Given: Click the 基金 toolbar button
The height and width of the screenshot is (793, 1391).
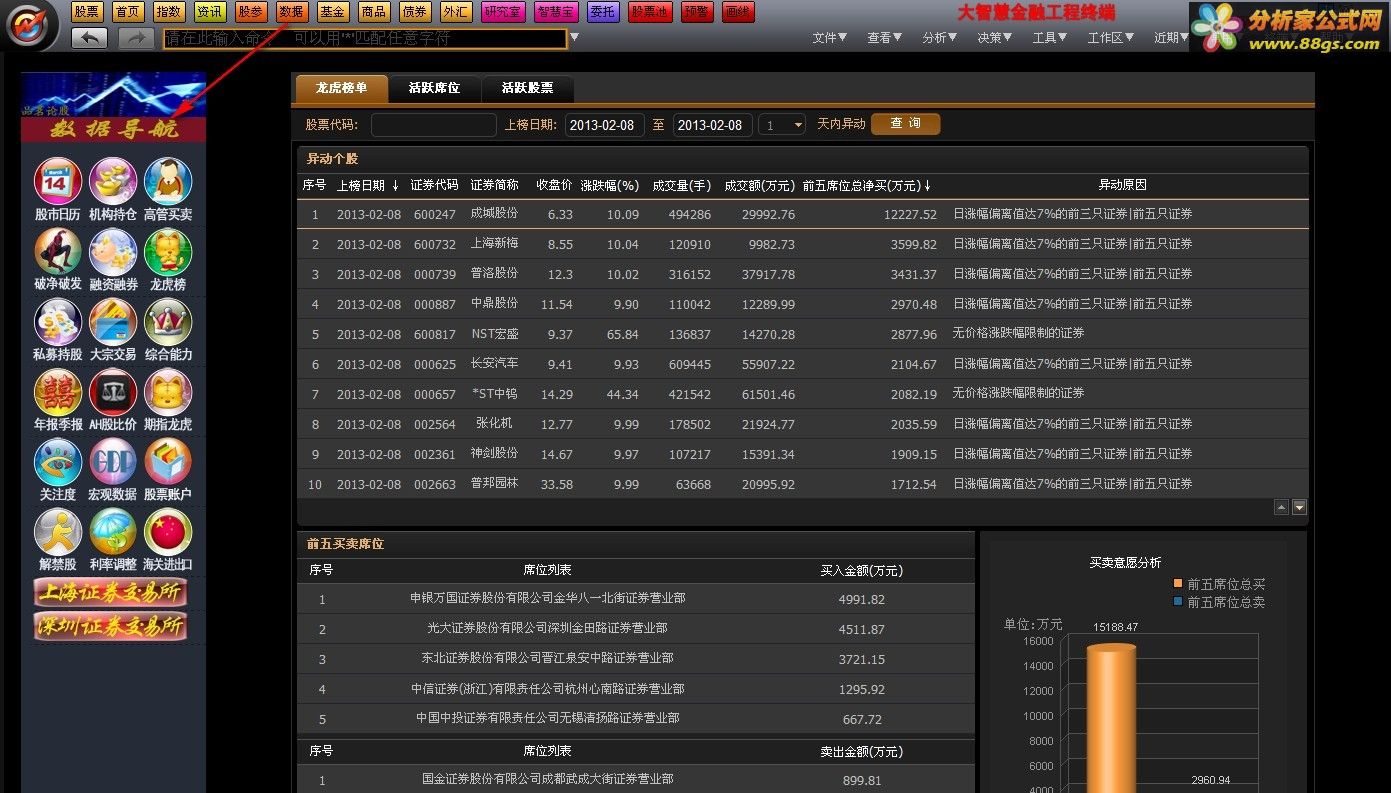Looking at the screenshot, I should 333,12.
